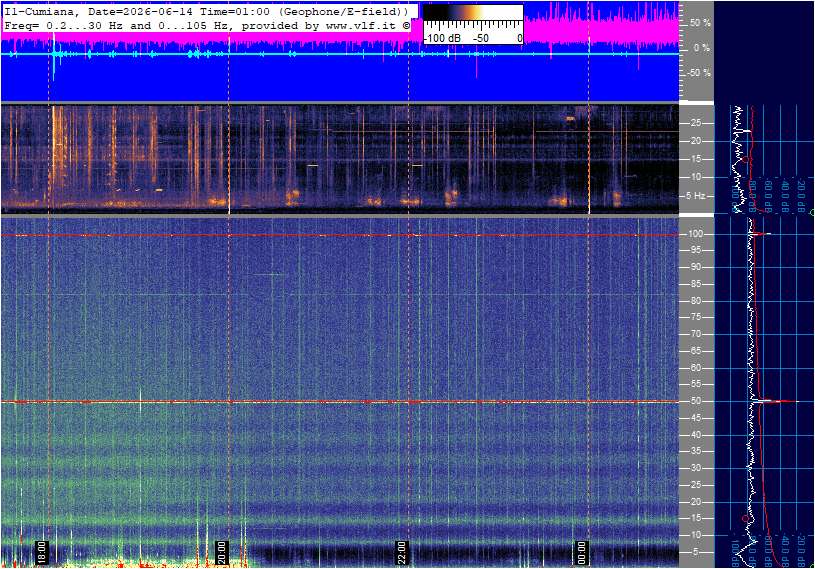This screenshot has height=569, width=815.
Task: Click the 85 tick on E-field axis
Action: click(x=695, y=284)
